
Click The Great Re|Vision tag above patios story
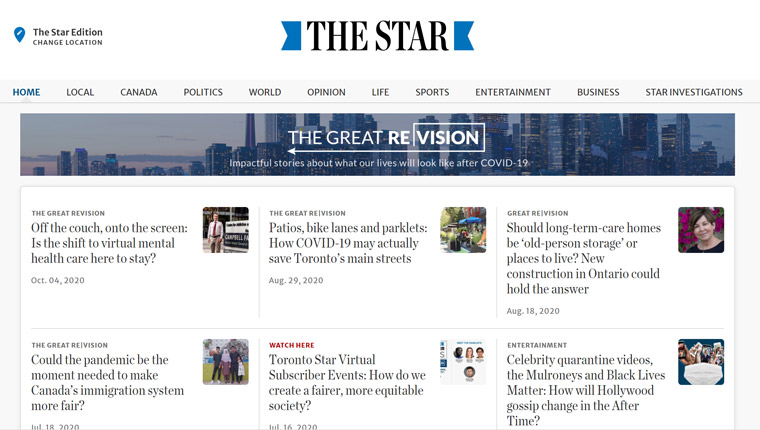coord(307,213)
